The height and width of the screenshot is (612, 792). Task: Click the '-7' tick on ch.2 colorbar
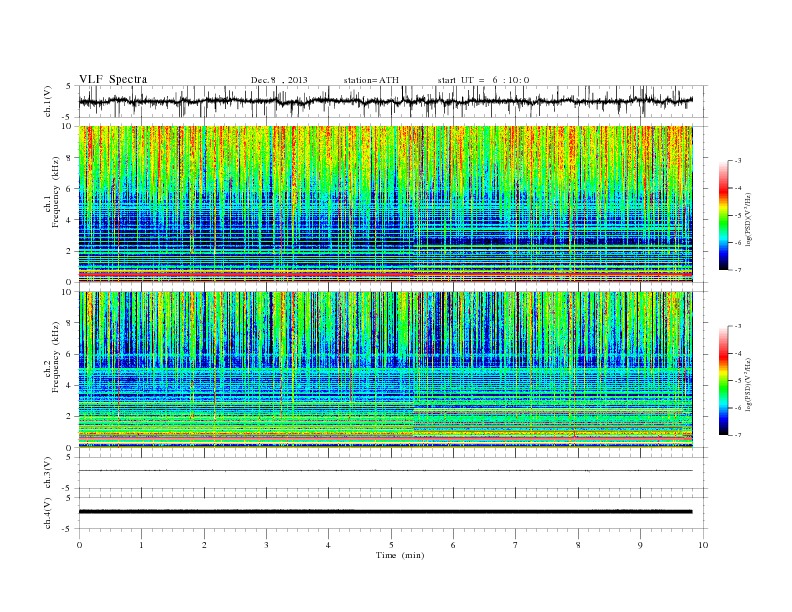[737, 435]
